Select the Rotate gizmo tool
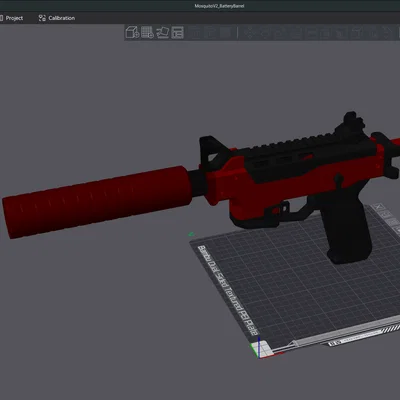400x400 pixels. (264, 32)
